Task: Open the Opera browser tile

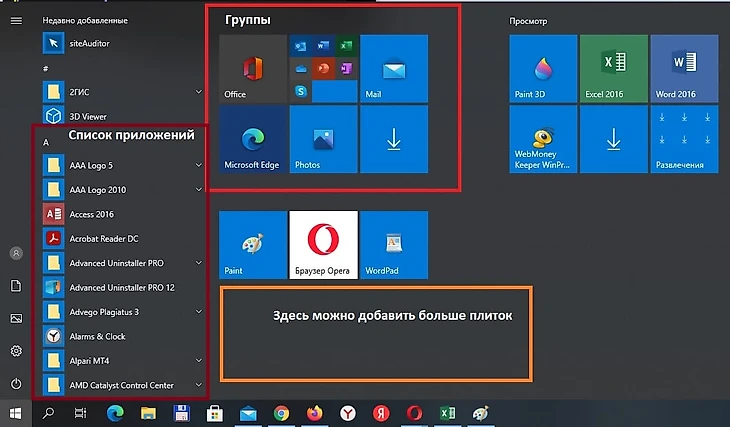Action: (322, 244)
